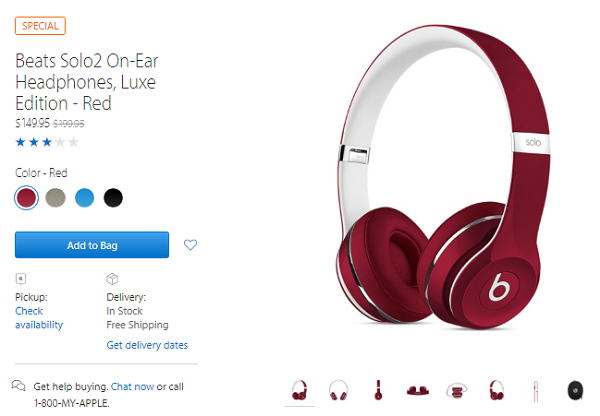Click the delivery box icon

tap(112, 279)
